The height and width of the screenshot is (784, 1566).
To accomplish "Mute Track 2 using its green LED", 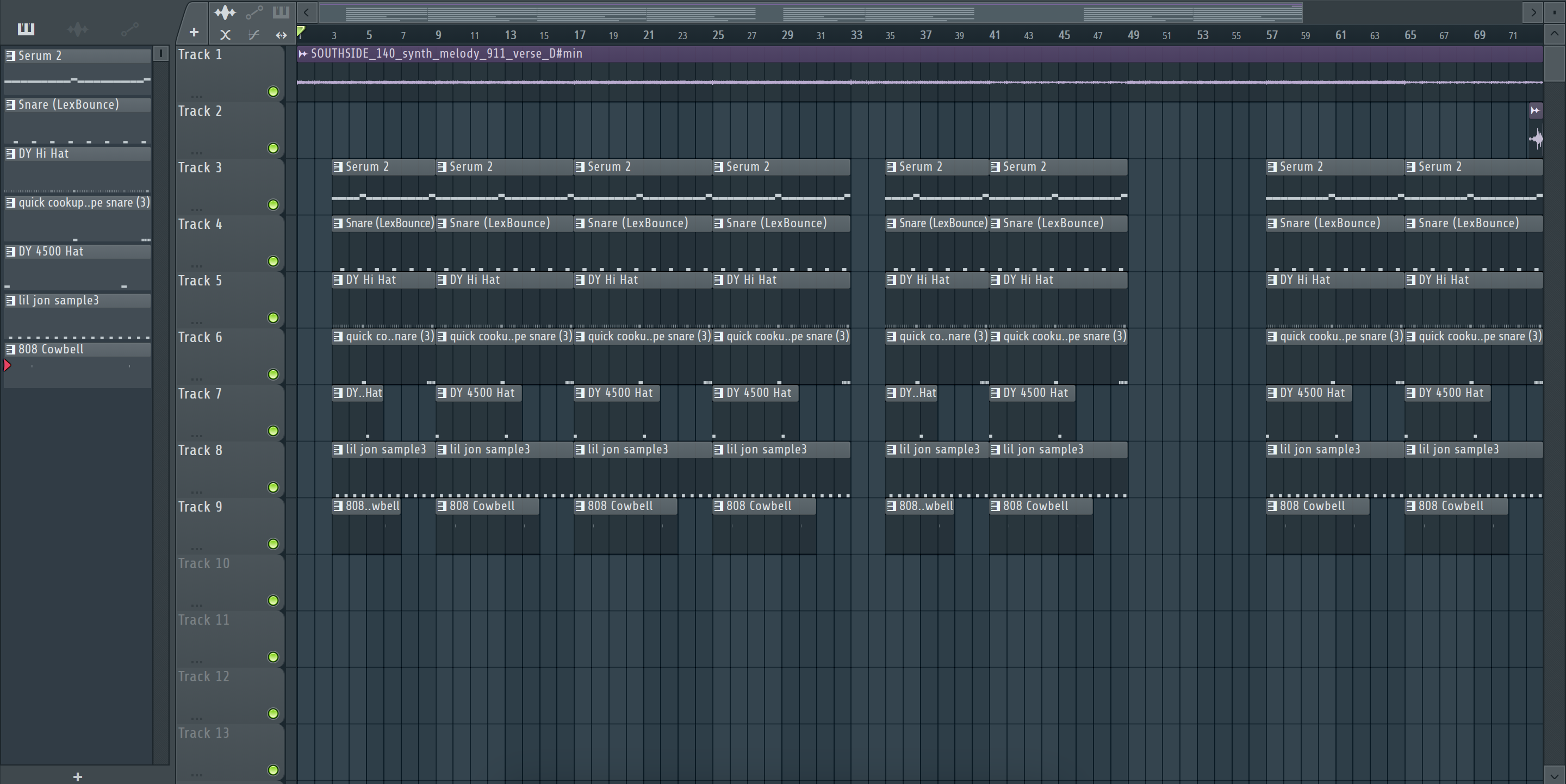I will [274, 148].
